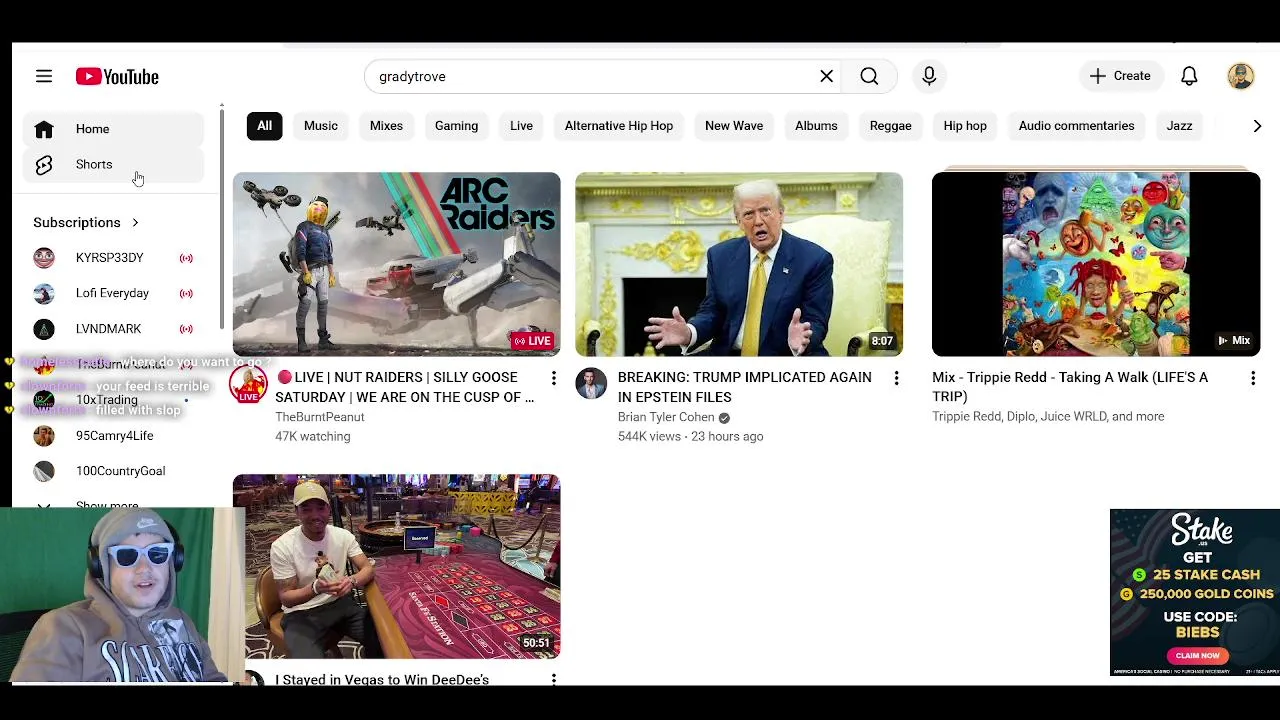Open Brian Tyler Cohen channel name
Image resolution: width=1280 pixels, height=720 pixels.
pos(666,417)
